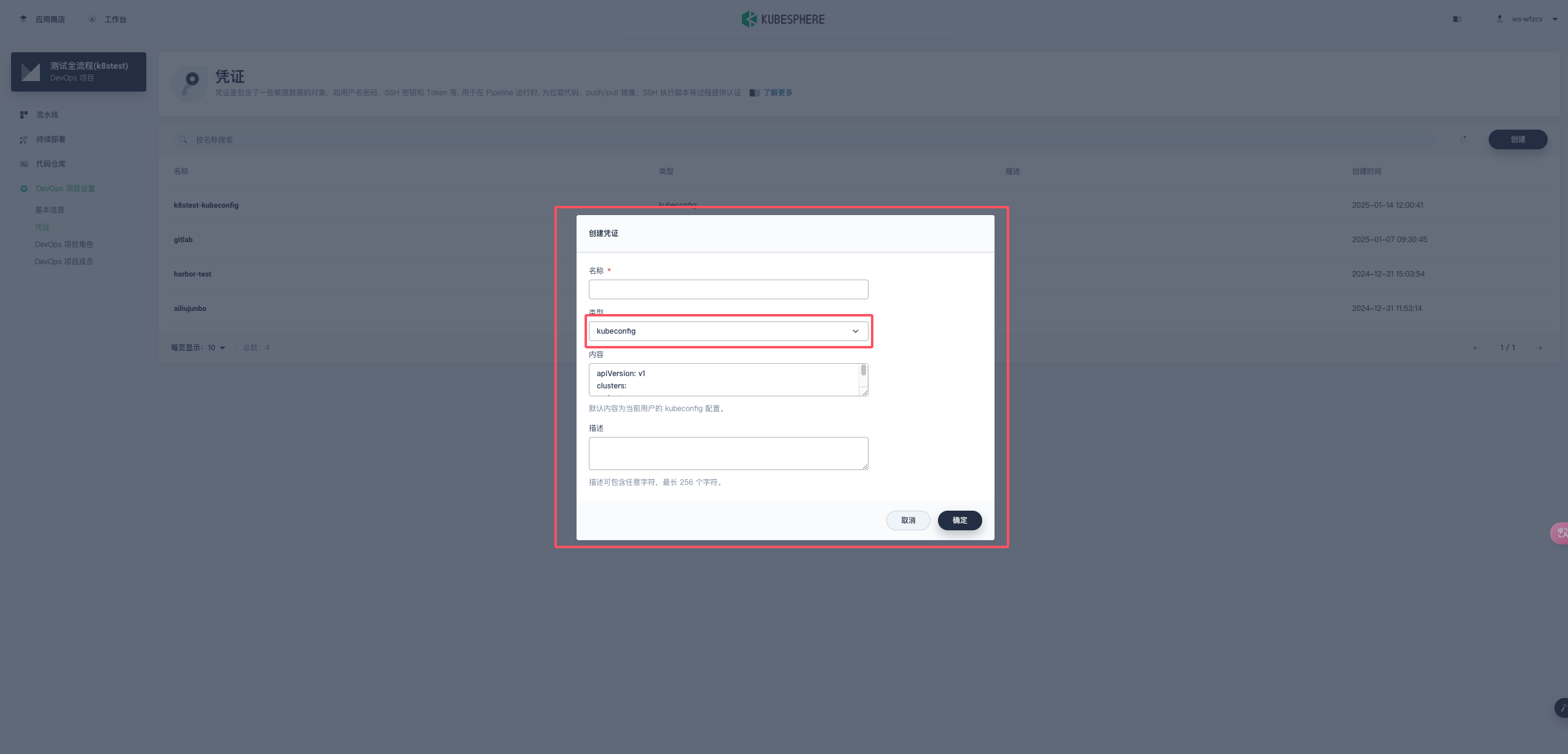Click the 取消 button in dialog
Viewport: 1568px width, 754px height.
click(x=908, y=520)
